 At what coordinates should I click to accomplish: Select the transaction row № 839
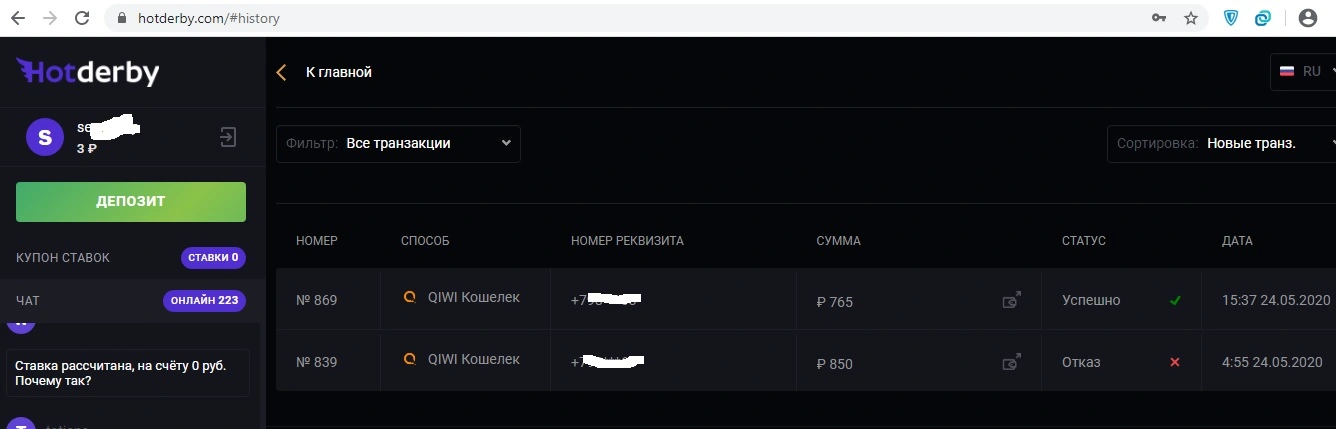tap(806, 362)
